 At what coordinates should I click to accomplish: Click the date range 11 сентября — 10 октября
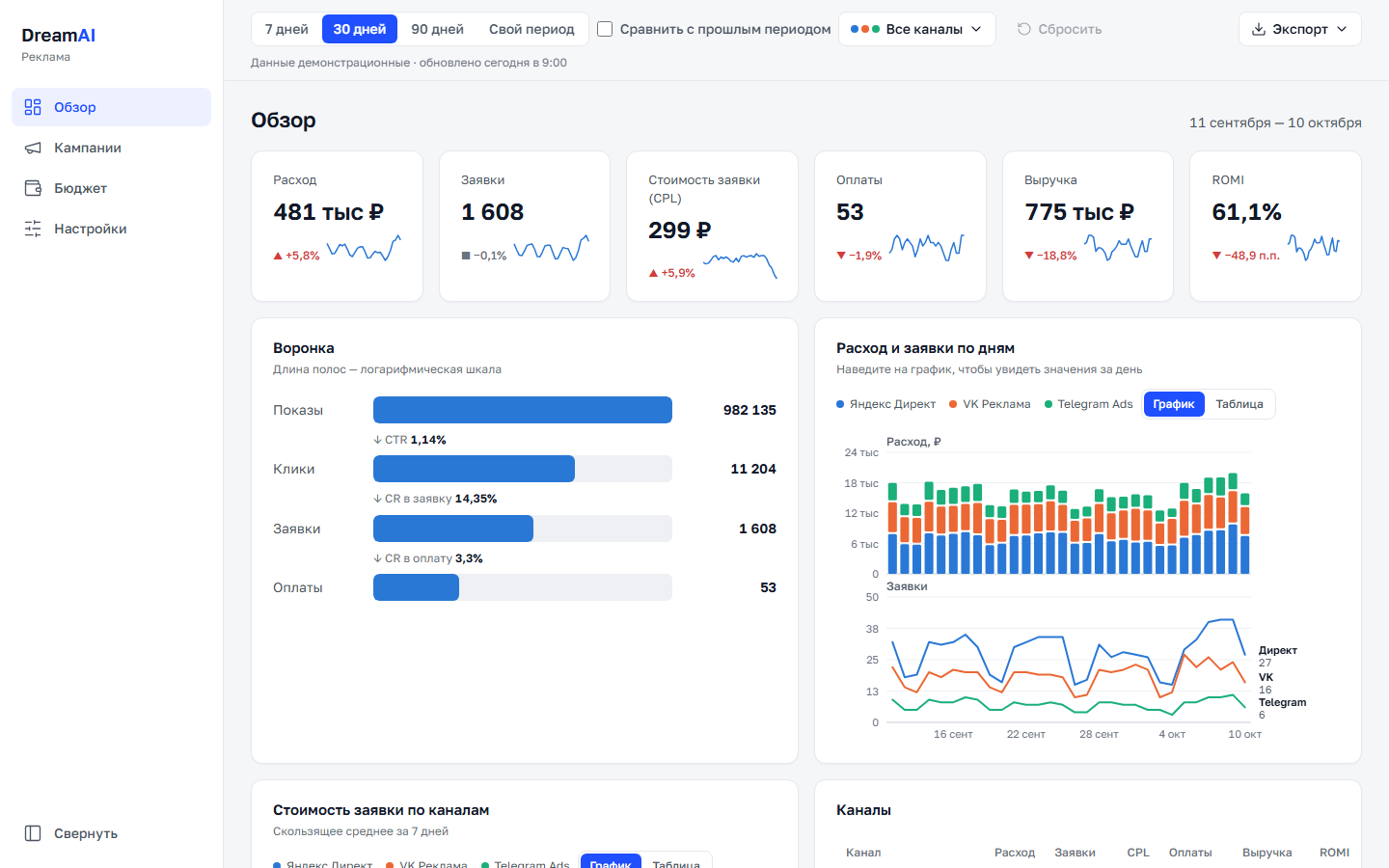click(1275, 122)
